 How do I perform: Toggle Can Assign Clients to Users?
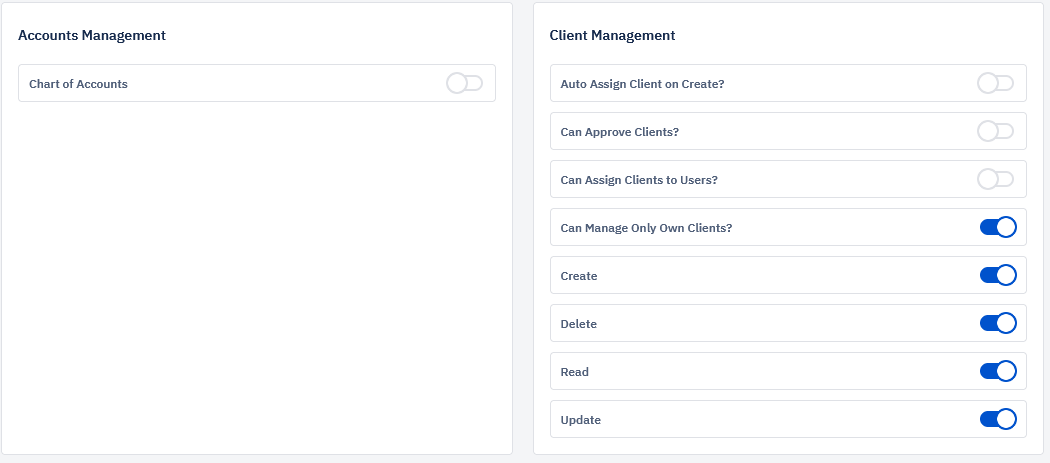996,180
